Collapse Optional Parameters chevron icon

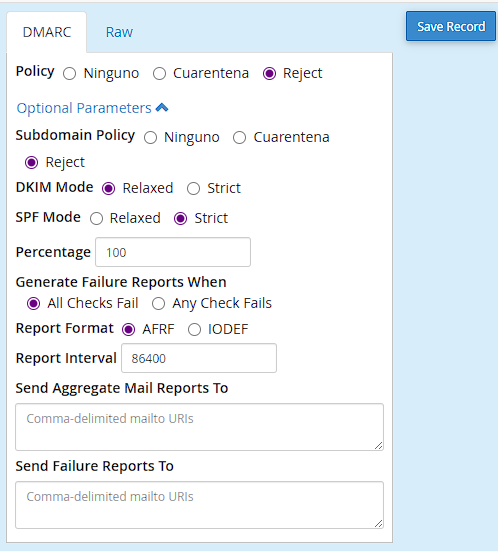pyautogui.click(x=162, y=107)
